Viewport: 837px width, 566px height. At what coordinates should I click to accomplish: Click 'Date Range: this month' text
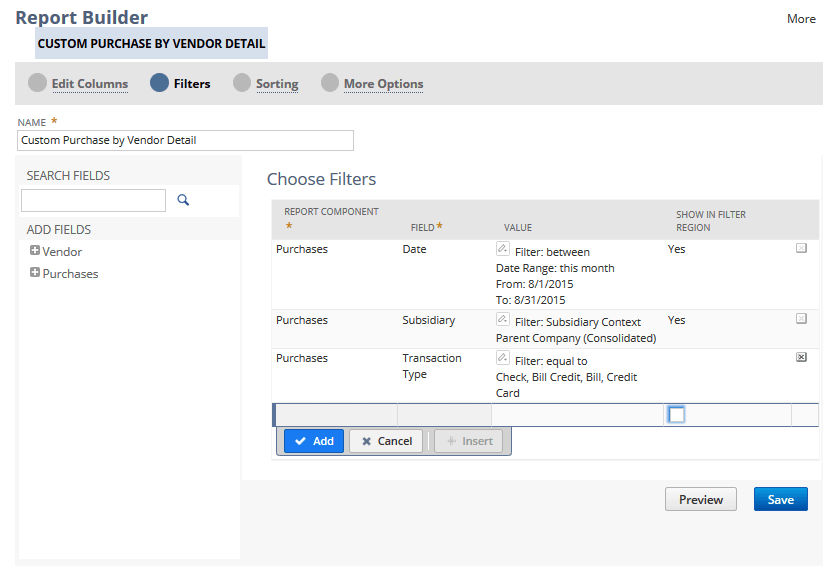coord(555,268)
